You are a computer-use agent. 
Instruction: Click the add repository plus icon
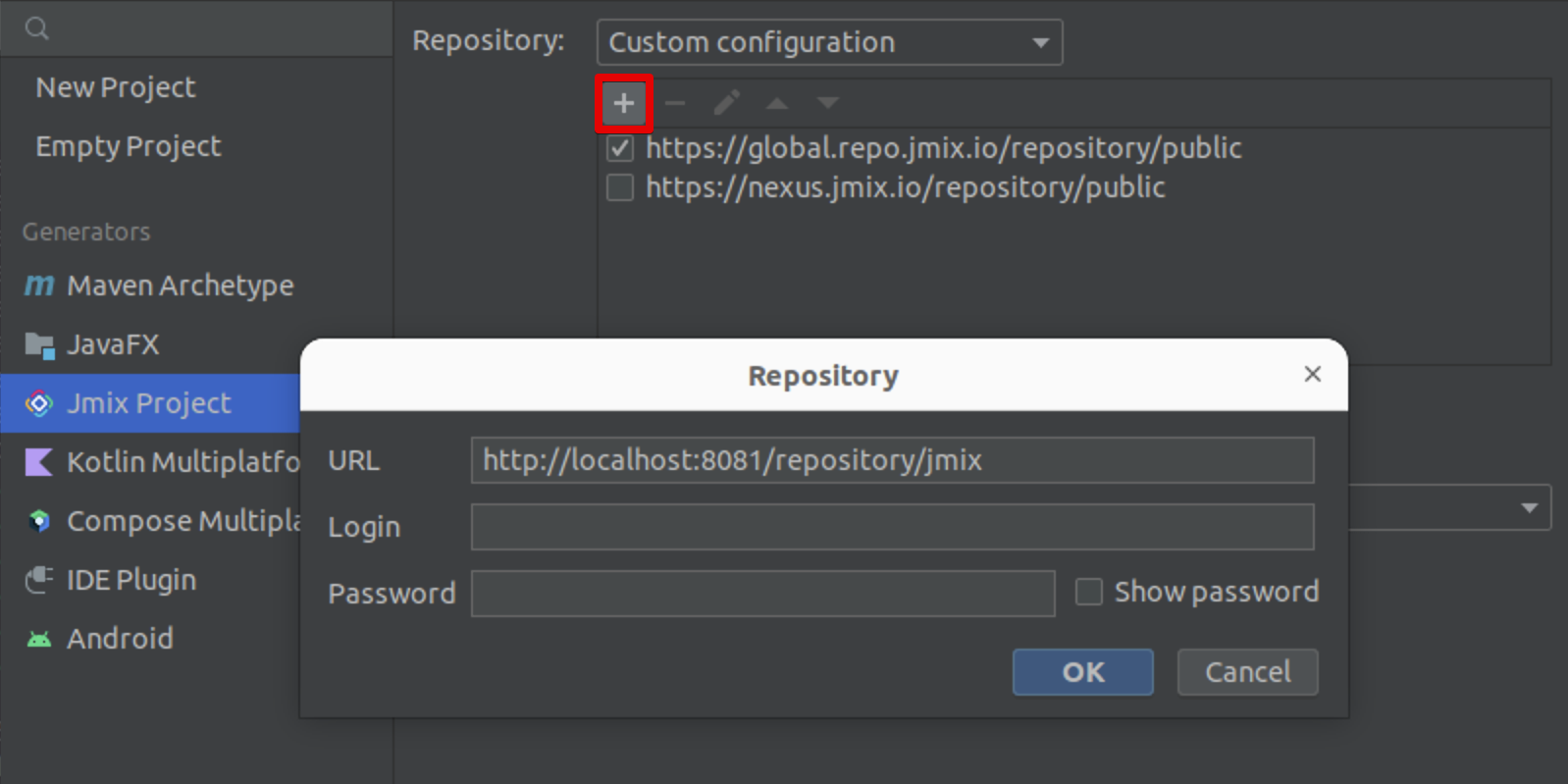pyautogui.click(x=623, y=103)
